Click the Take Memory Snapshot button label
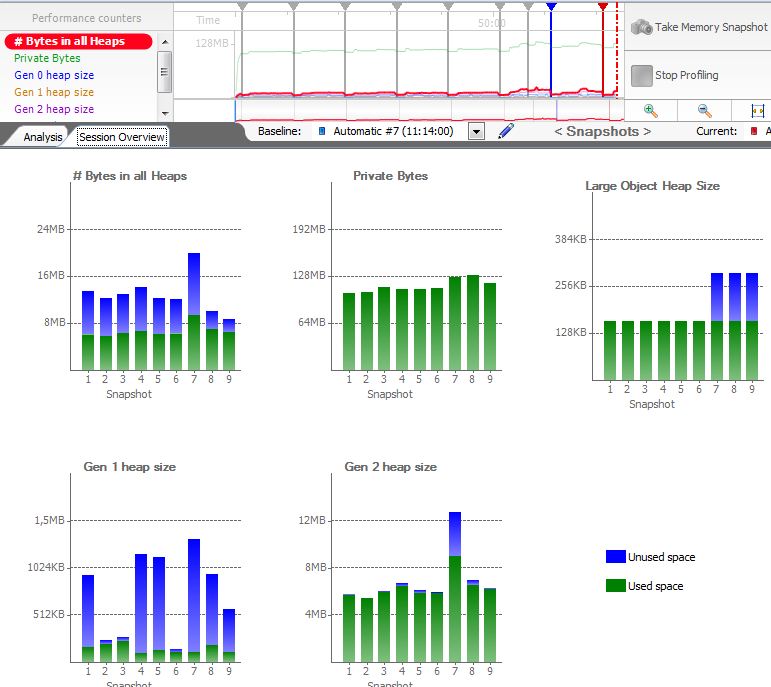The height and width of the screenshot is (687, 771). (711, 27)
